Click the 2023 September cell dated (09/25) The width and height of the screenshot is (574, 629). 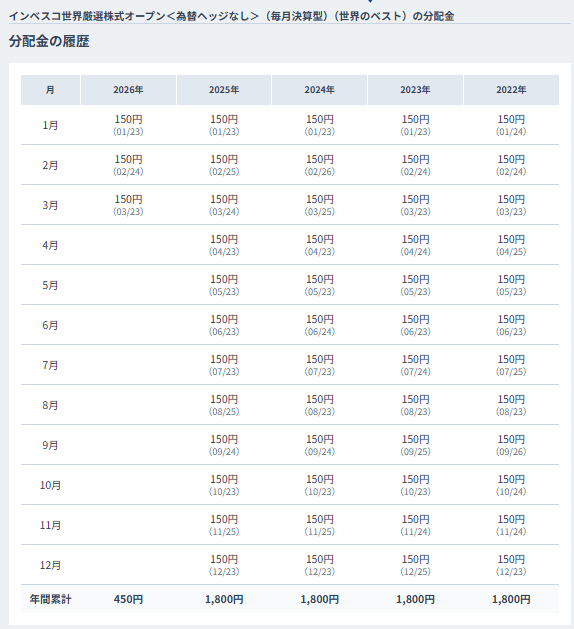click(415, 445)
